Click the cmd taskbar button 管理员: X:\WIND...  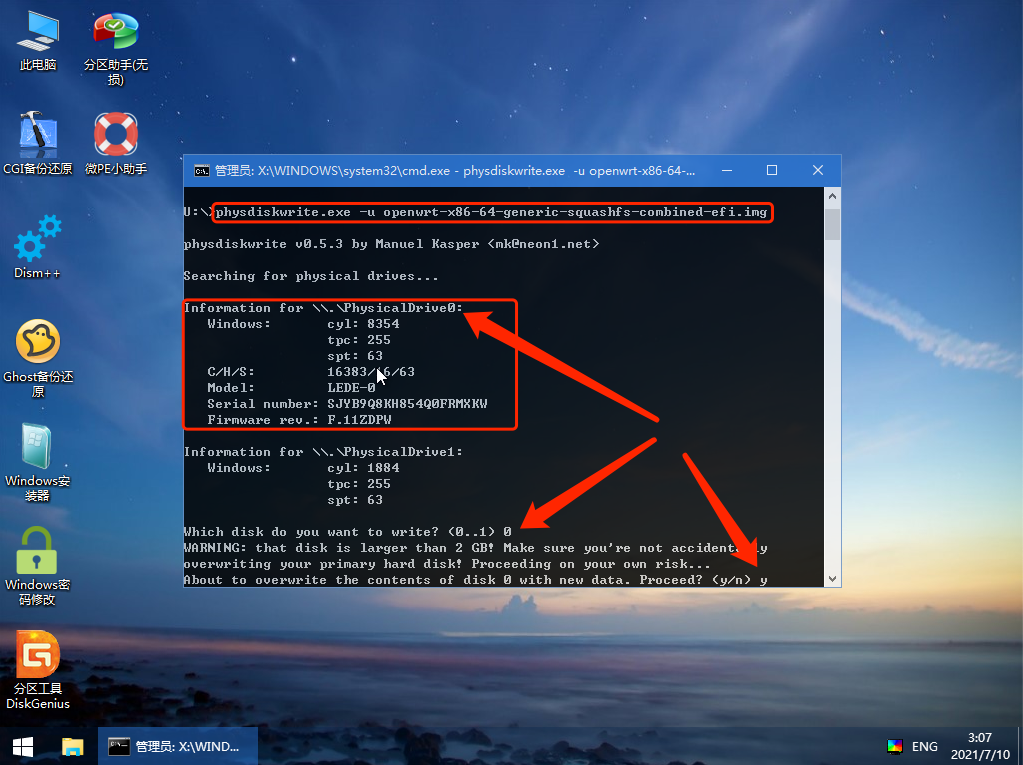tap(178, 747)
